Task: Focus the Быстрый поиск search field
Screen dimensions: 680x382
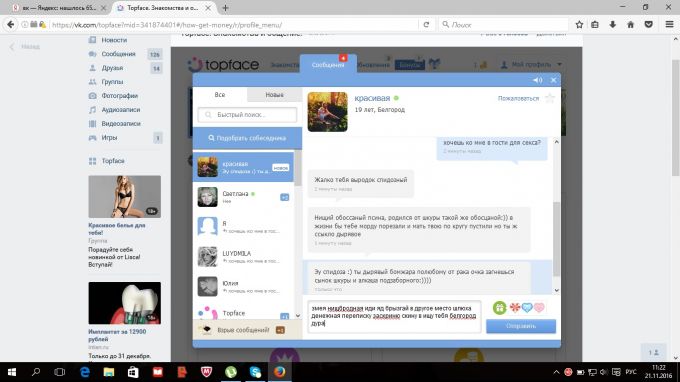Action: coord(247,114)
